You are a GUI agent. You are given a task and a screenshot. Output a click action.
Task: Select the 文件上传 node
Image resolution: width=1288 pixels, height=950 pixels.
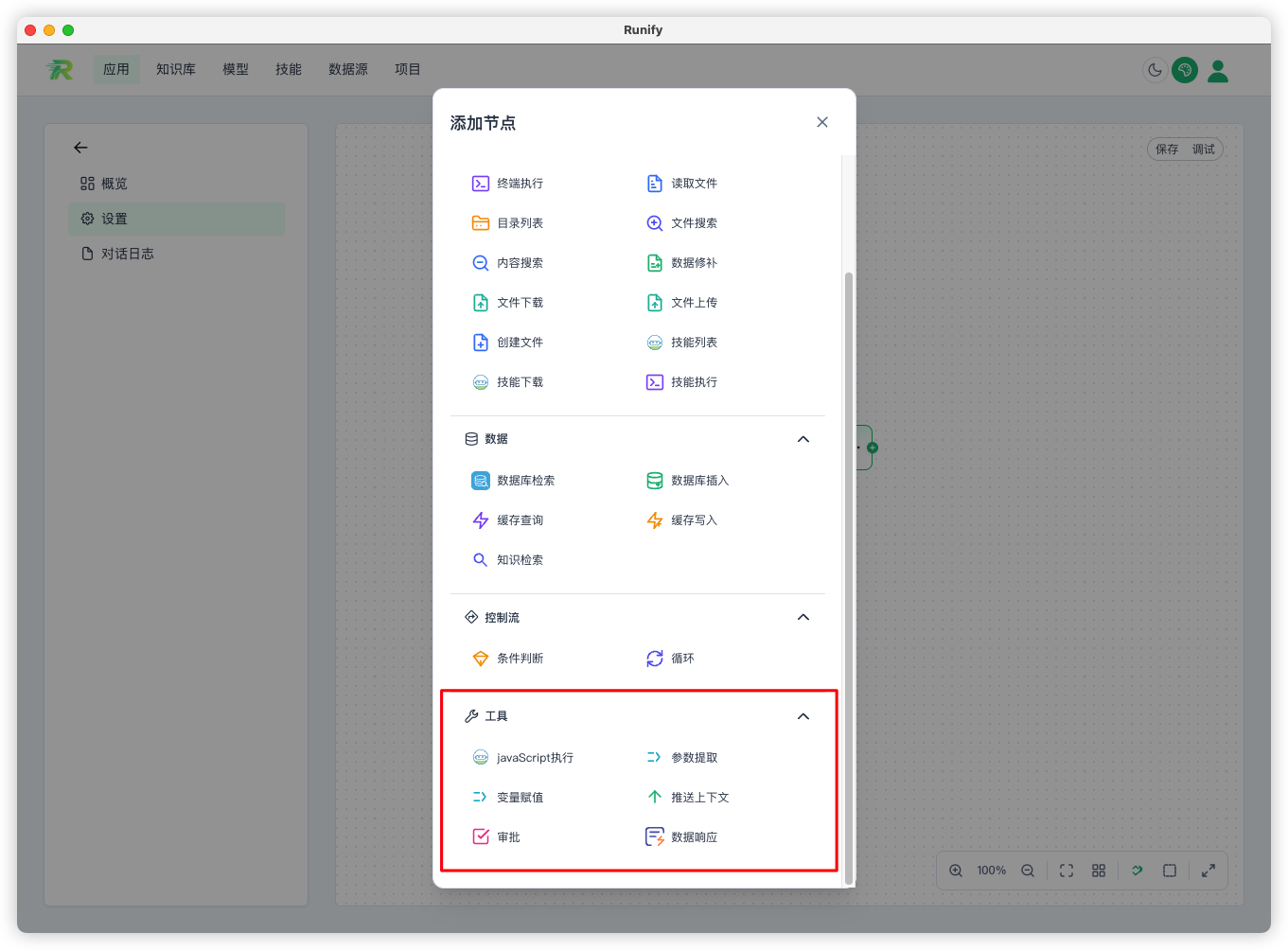pos(681,303)
